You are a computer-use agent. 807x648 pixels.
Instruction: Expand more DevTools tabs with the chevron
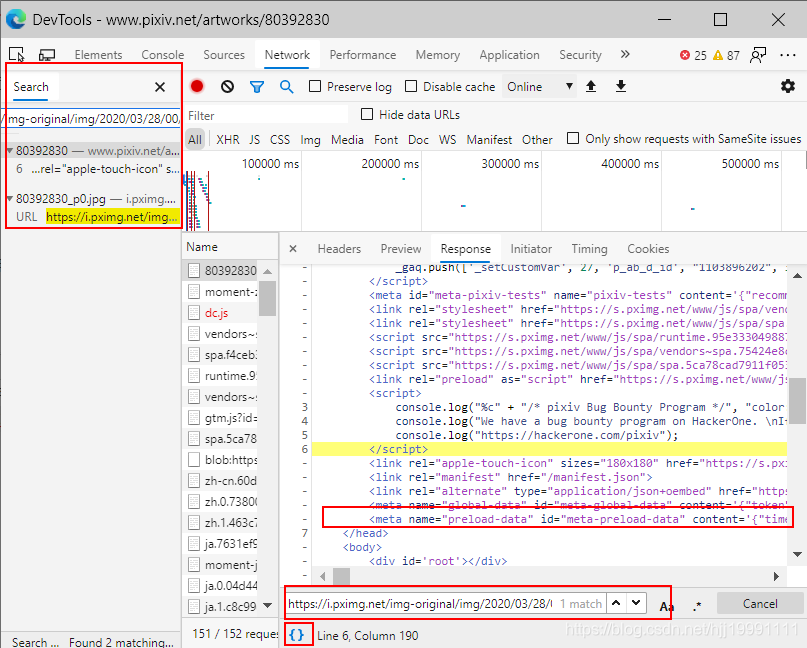click(625, 55)
